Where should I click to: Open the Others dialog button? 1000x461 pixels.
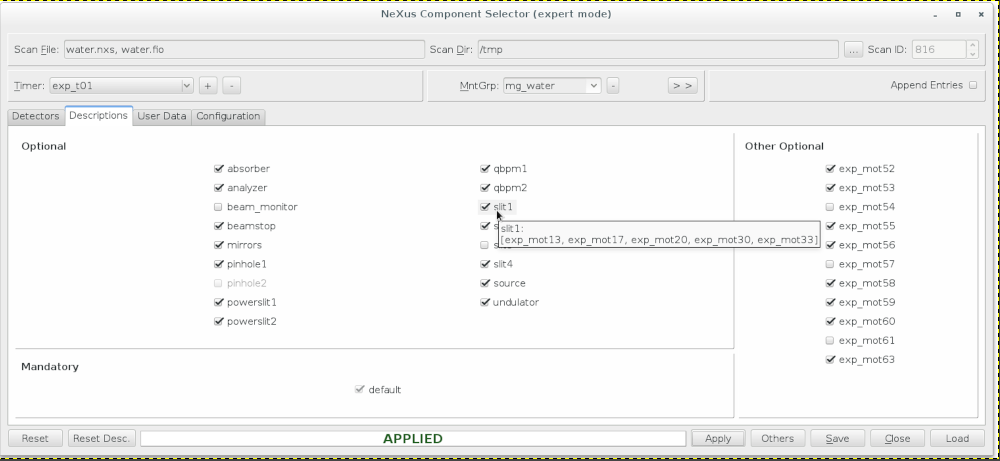click(777, 439)
